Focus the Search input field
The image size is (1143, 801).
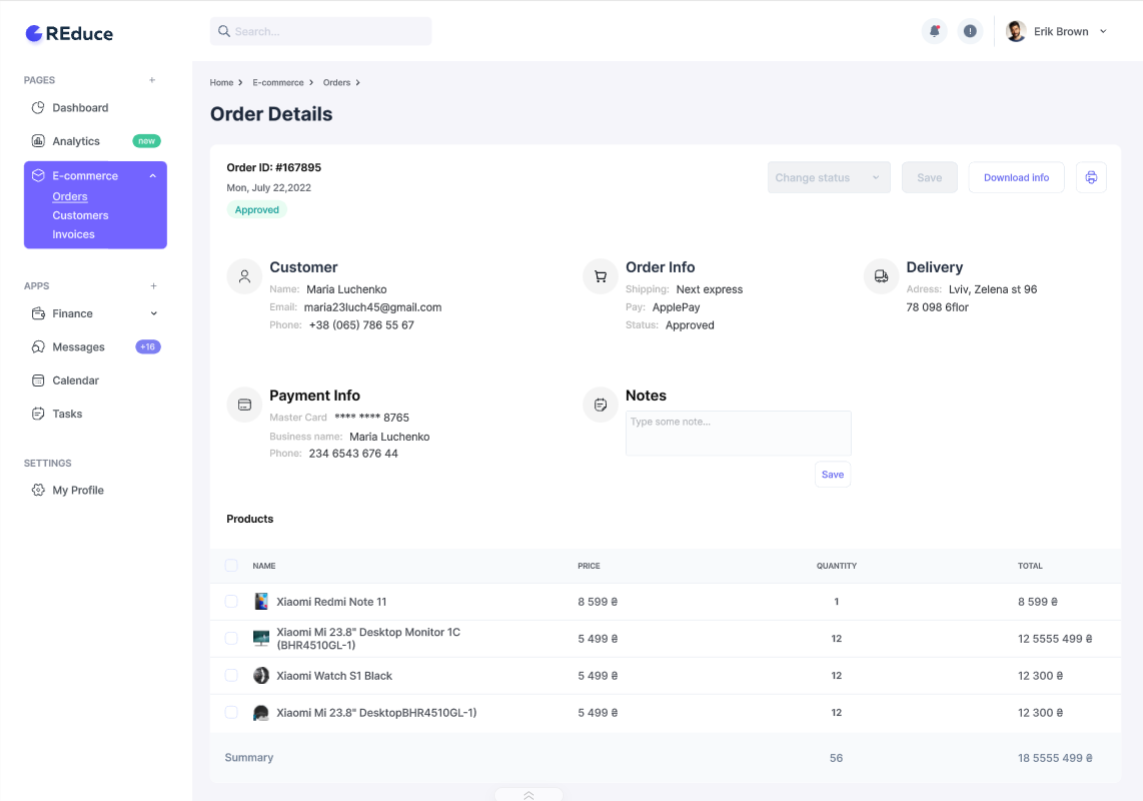click(x=321, y=31)
